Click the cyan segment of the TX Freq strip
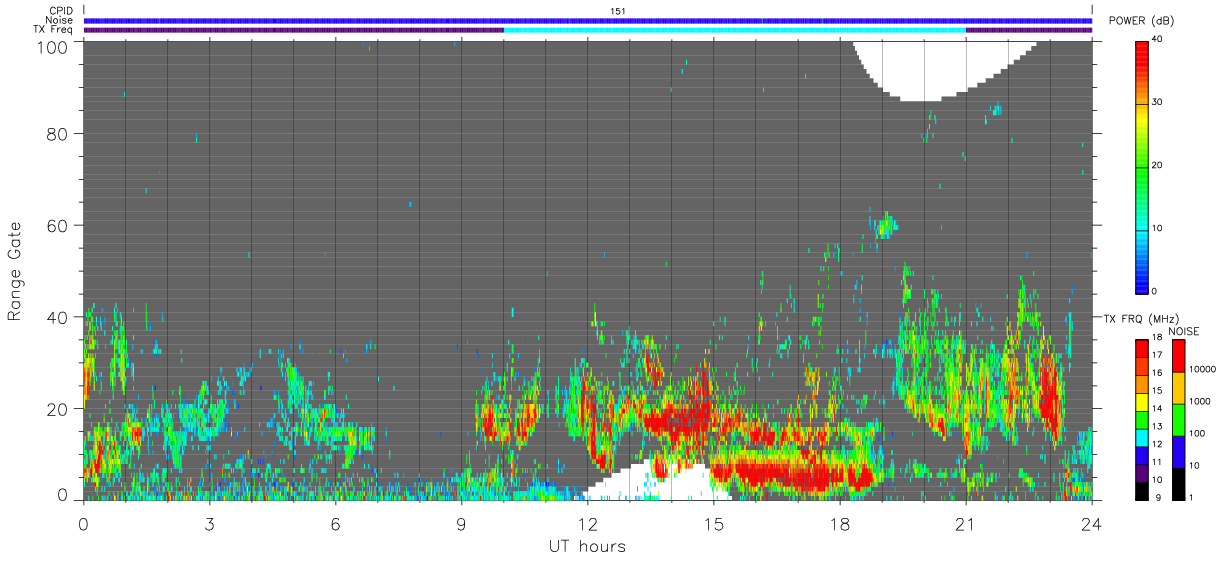 735,30
